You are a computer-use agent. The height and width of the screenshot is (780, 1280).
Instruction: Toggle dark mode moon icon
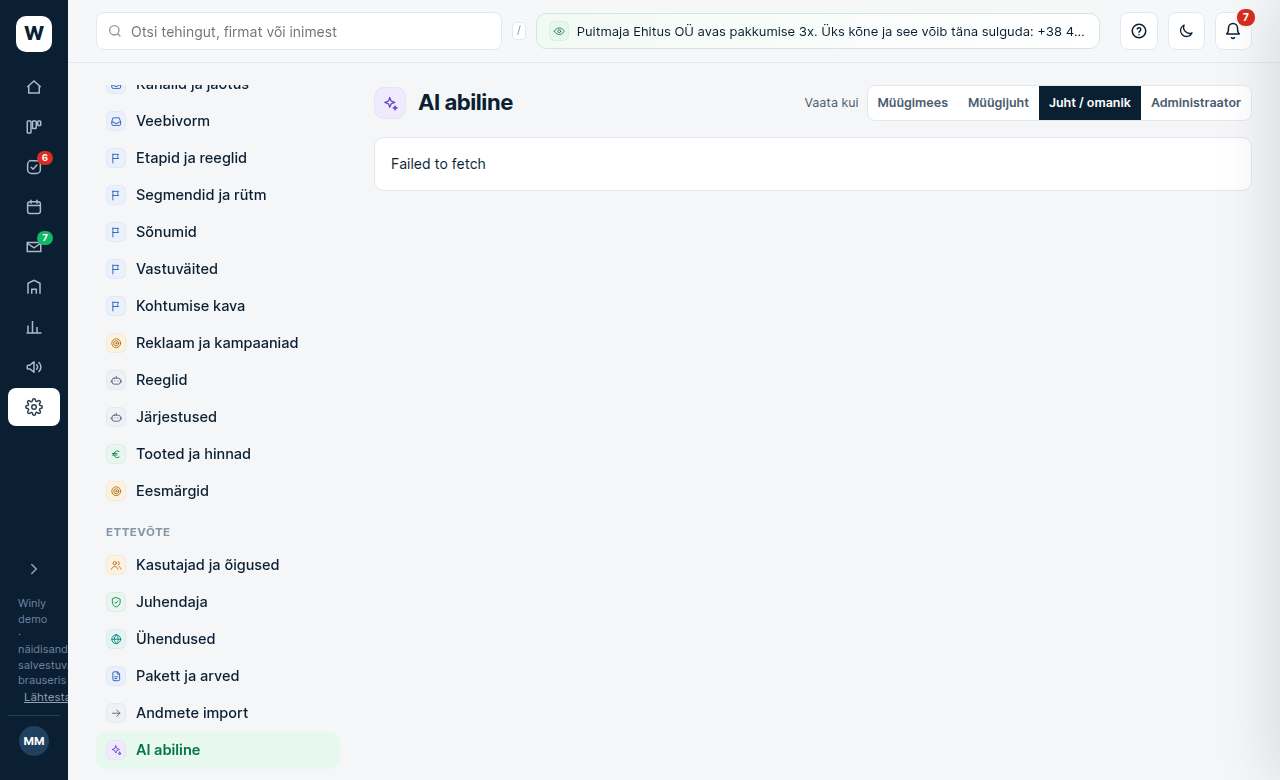coord(1186,31)
